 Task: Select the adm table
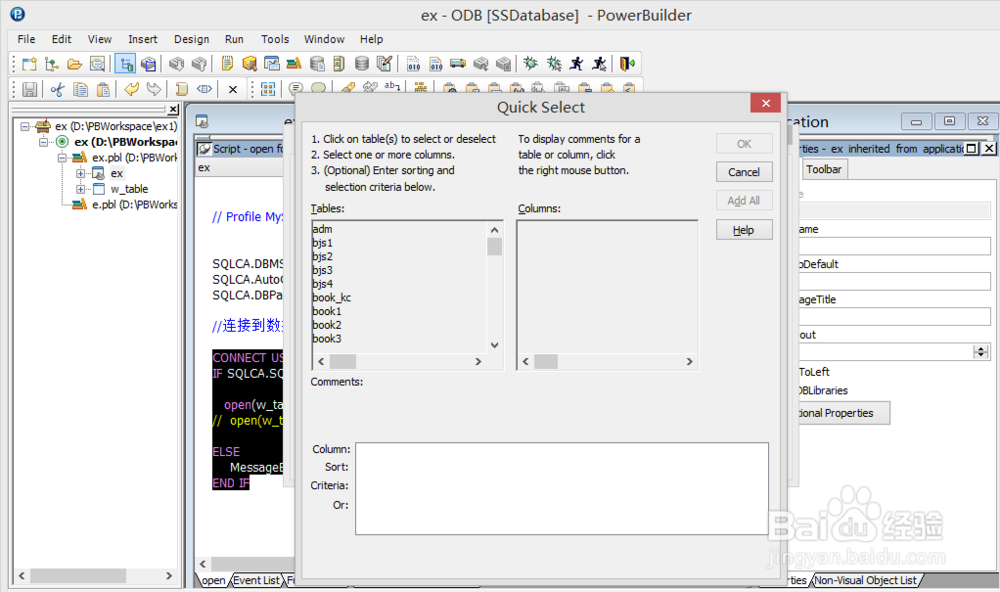coord(322,229)
